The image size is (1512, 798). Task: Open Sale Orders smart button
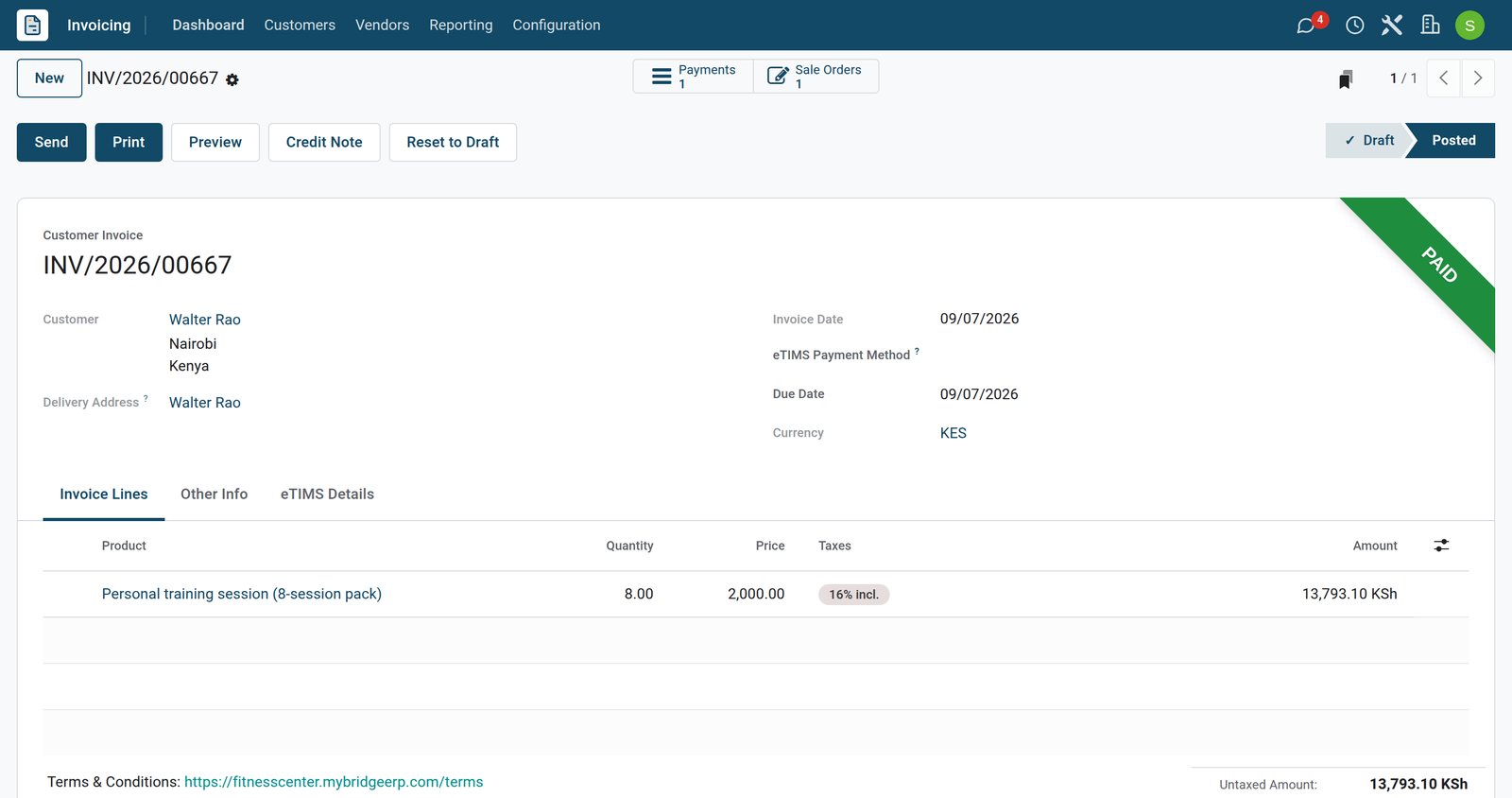(x=816, y=77)
